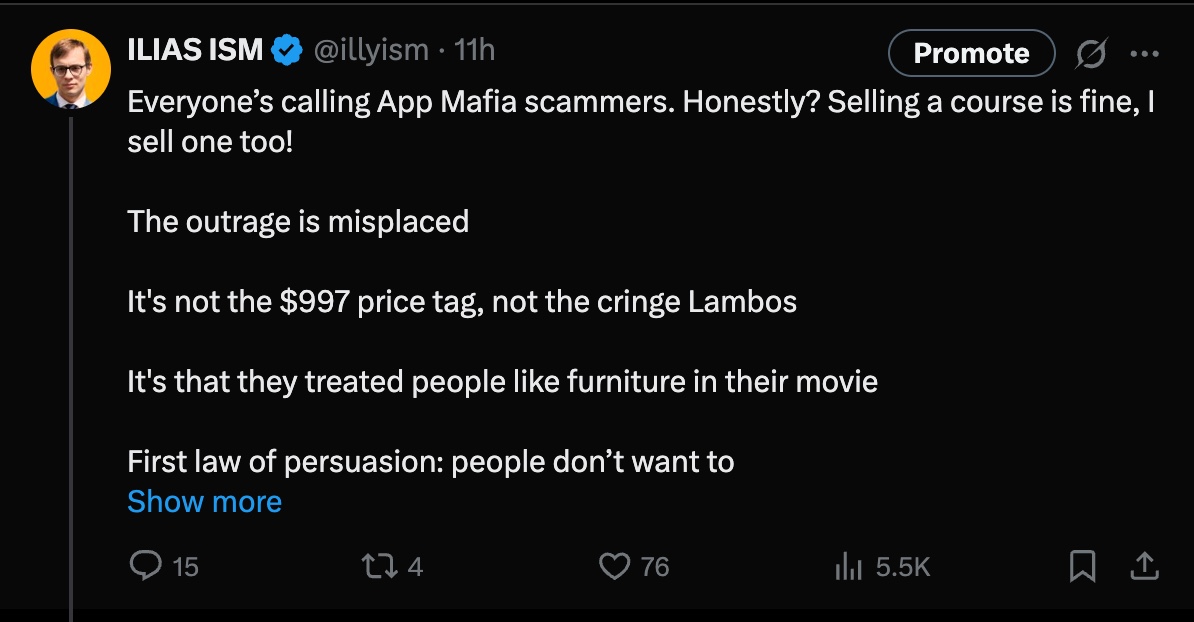Click the profile avatar photo

pos(71,69)
